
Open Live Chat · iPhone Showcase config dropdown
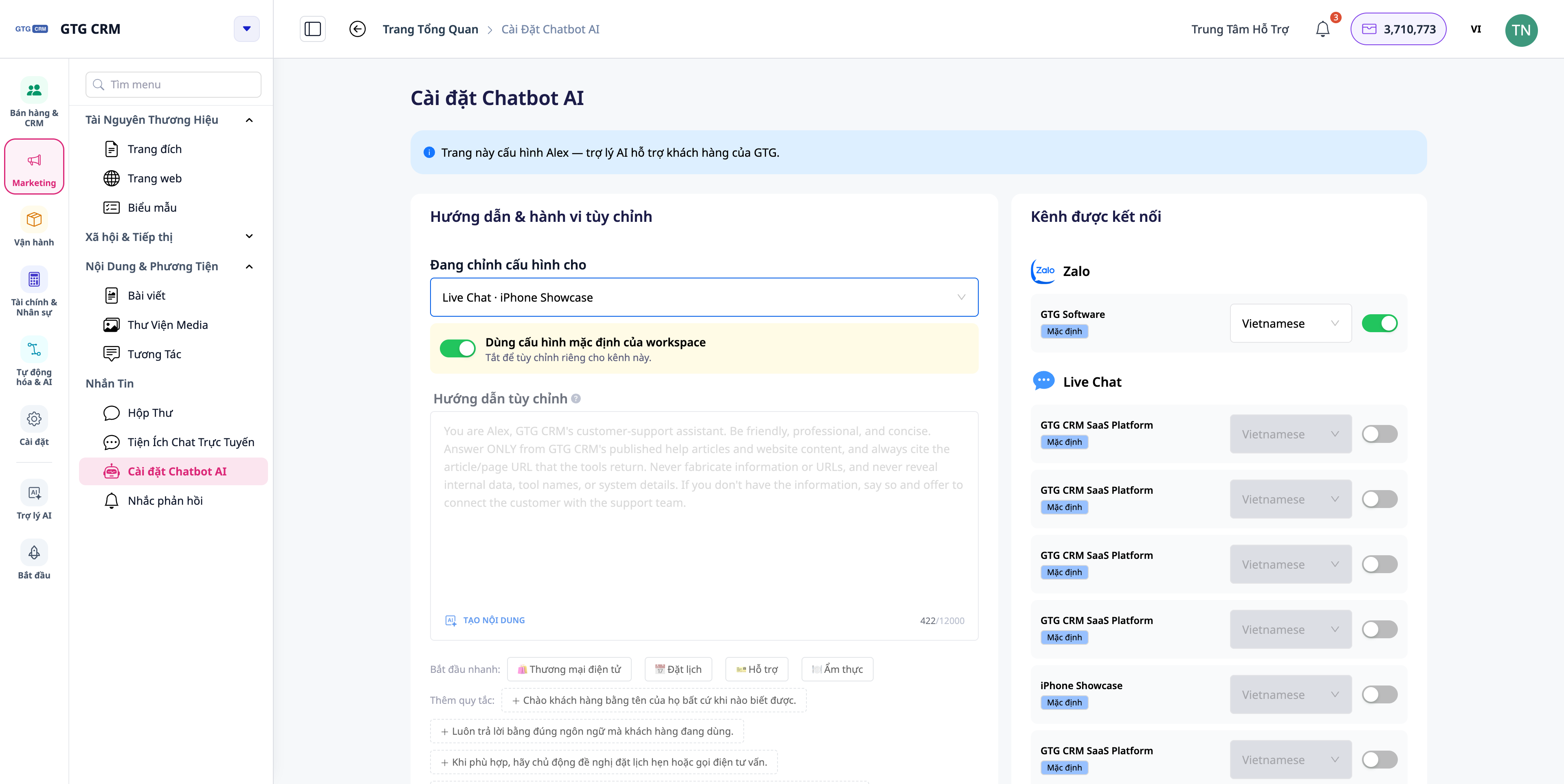[x=704, y=297]
